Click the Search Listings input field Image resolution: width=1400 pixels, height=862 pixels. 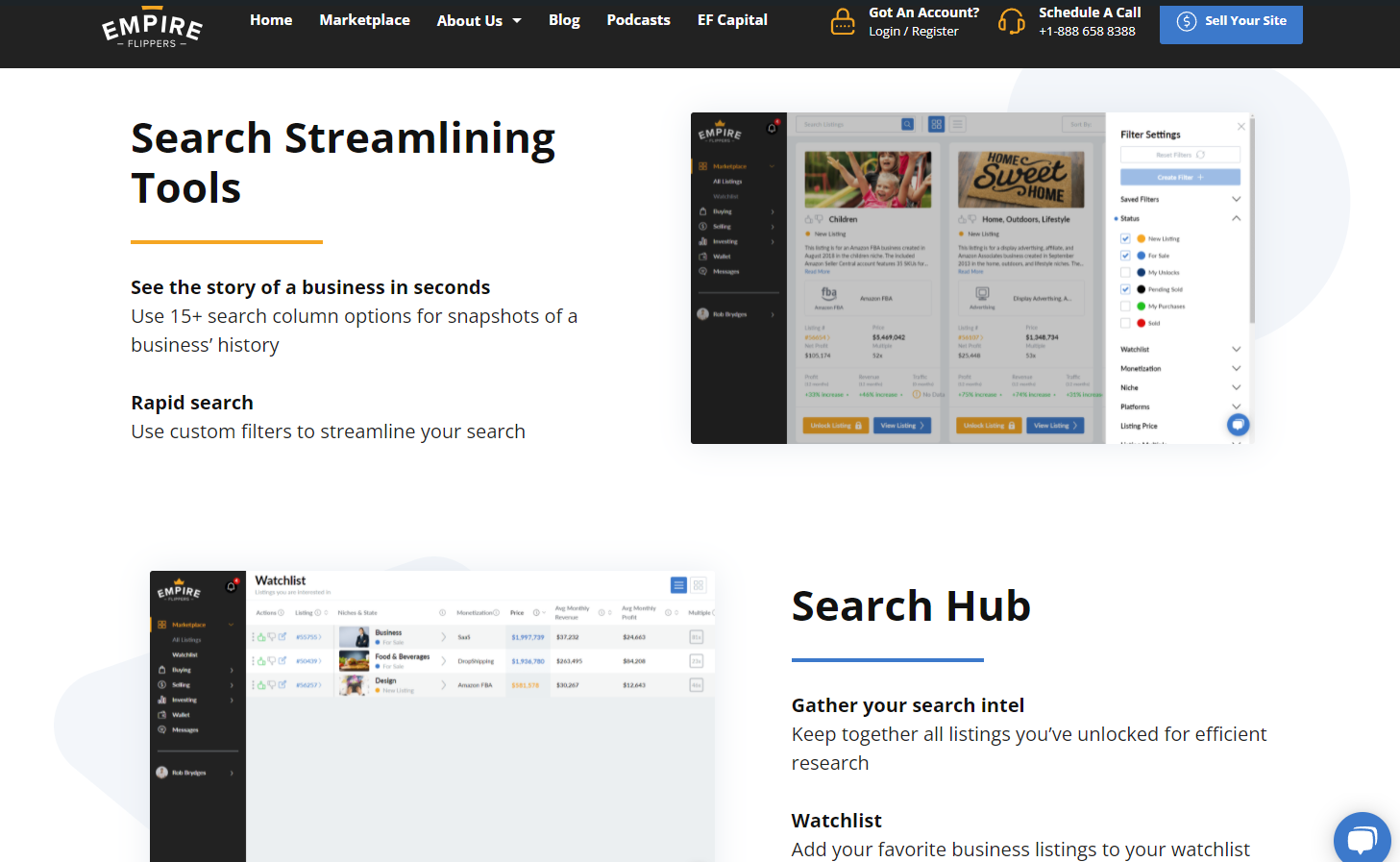[849, 124]
